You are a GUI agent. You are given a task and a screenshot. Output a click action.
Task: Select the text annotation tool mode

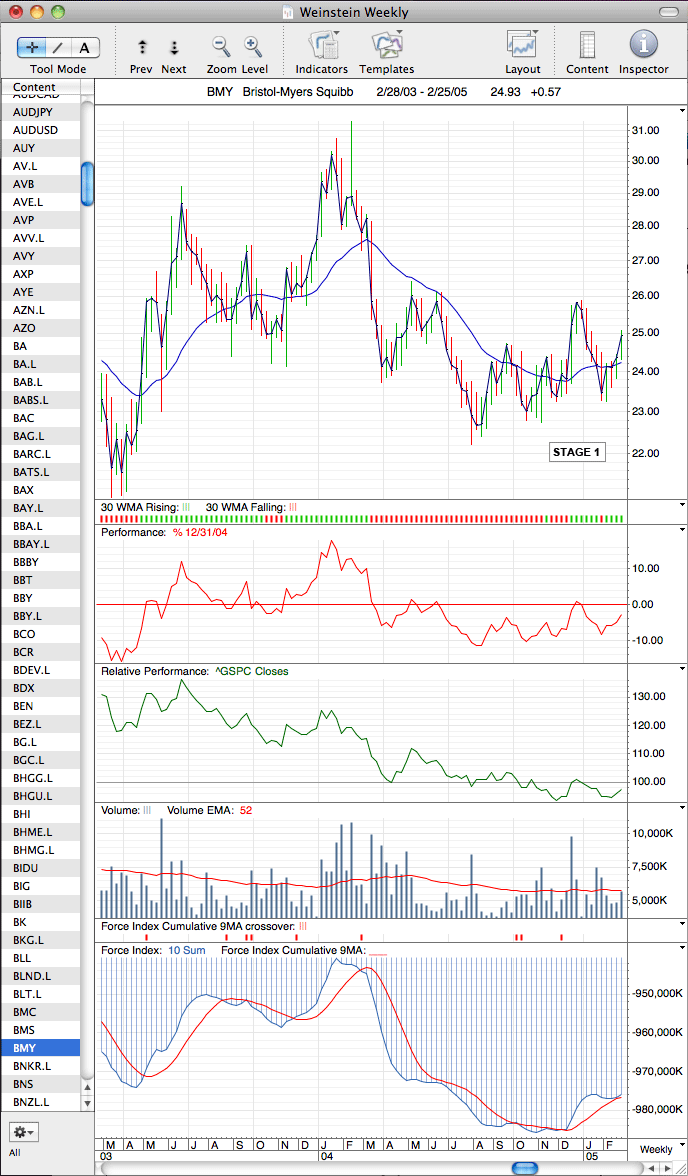coord(85,48)
